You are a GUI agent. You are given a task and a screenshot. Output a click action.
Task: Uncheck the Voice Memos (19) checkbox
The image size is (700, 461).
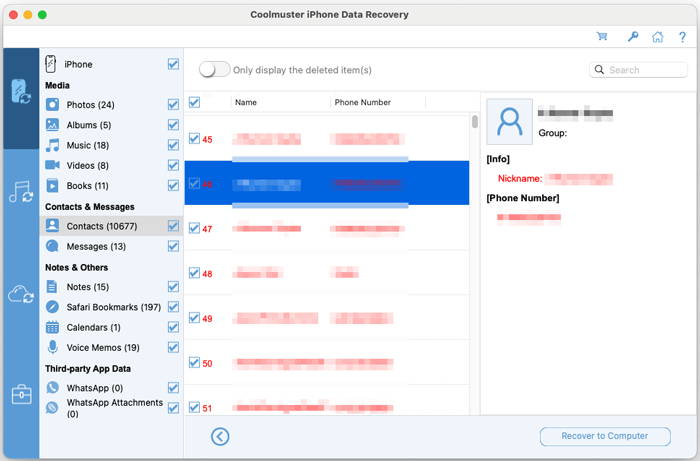pyautogui.click(x=173, y=347)
